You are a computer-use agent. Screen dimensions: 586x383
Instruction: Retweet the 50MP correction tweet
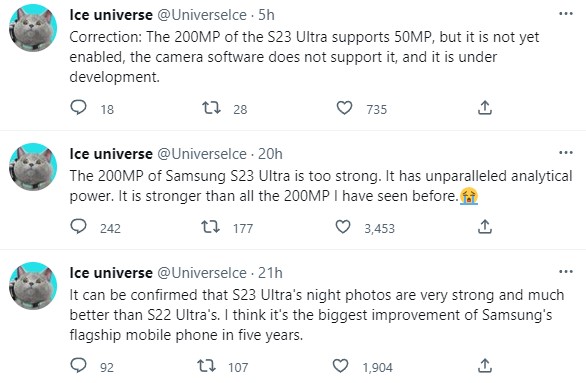pyautogui.click(x=211, y=108)
